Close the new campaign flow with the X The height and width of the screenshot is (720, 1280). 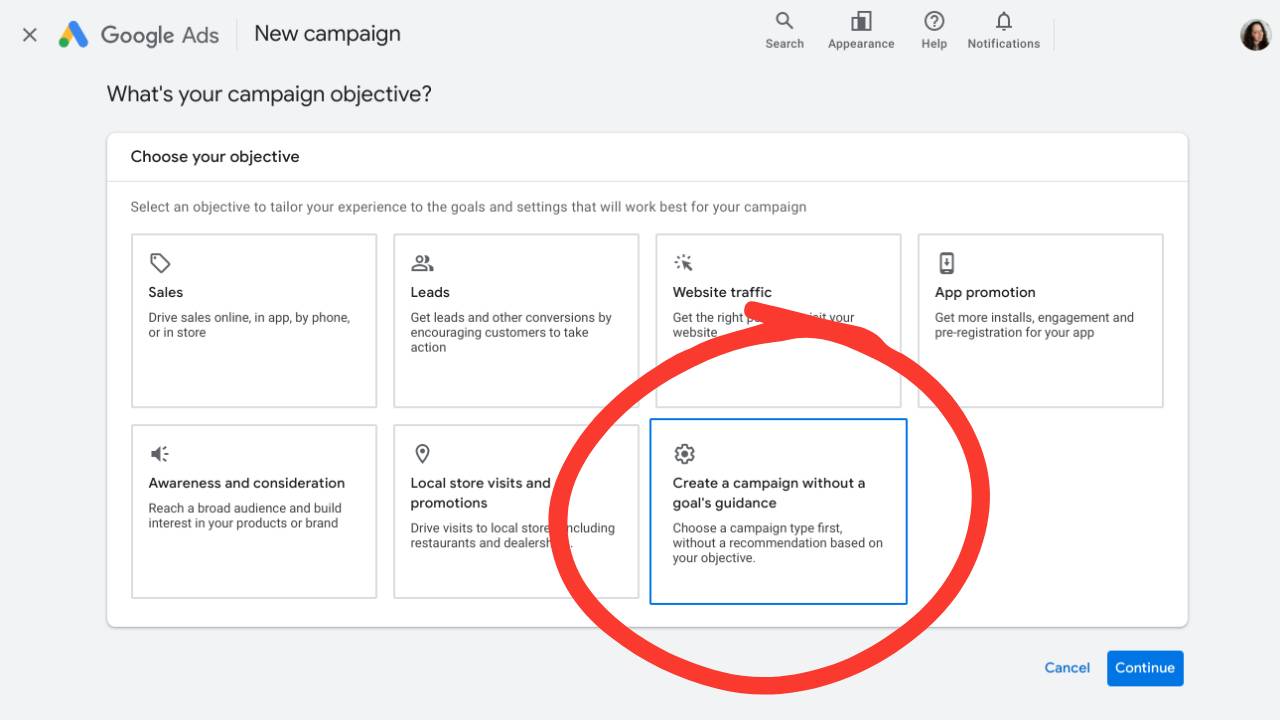[29, 34]
